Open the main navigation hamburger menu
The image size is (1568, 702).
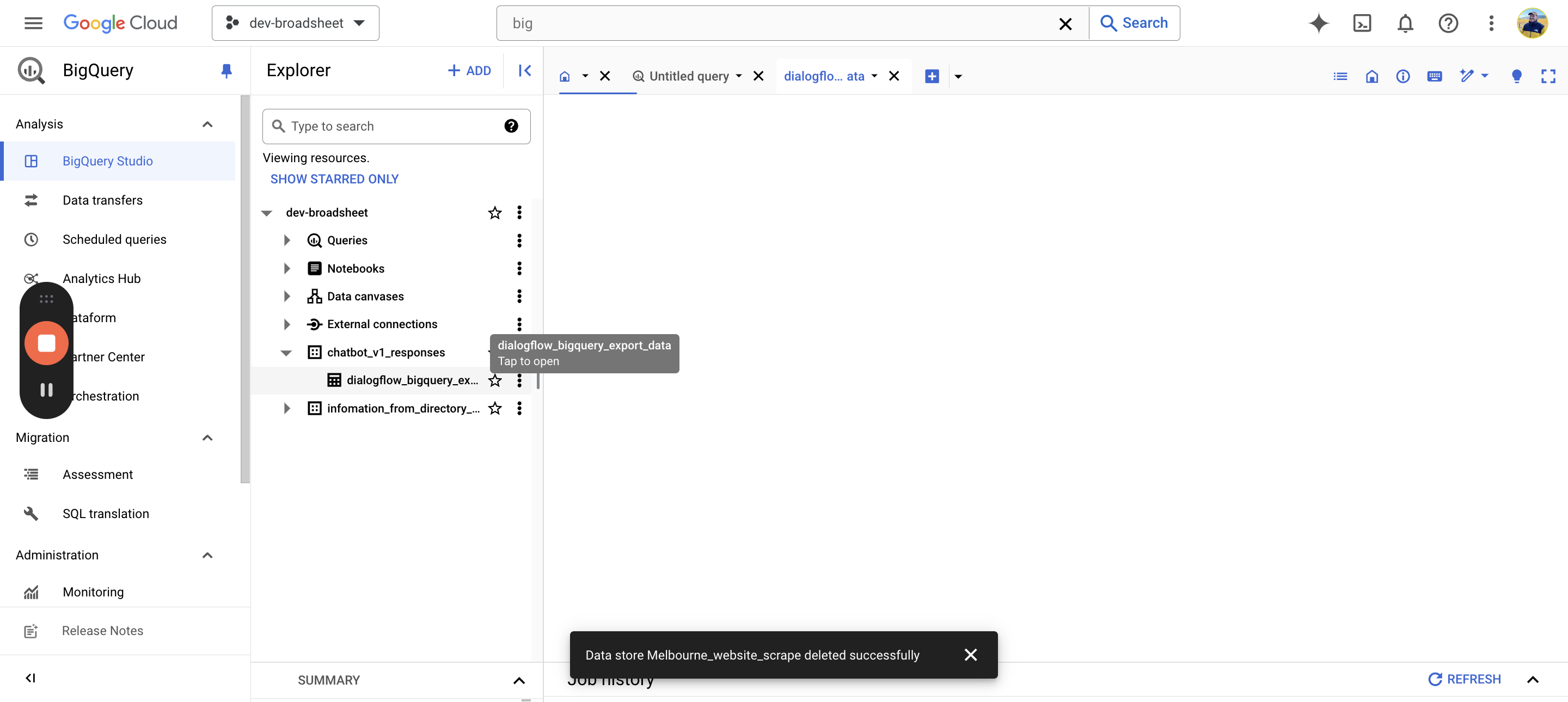(x=33, y=23)
